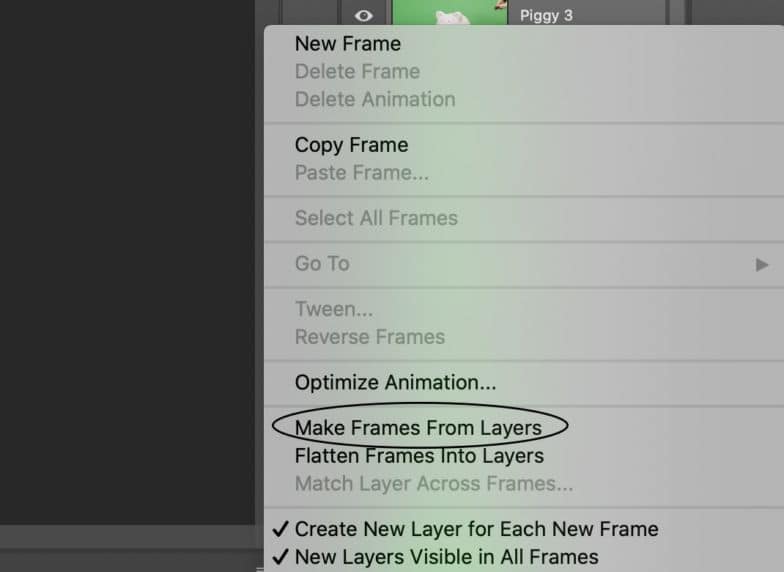The image size is (784, 572).
Task: Open the Tween... dialog option
Action: click(x=333, y=309)
